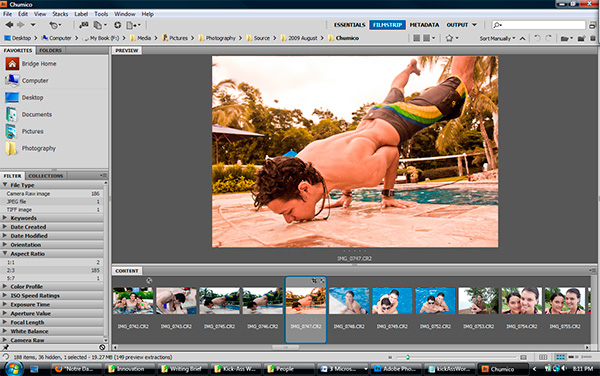600x376 pixels.
Task: Click the Bridge Home icon
Action: pos(12,63)
